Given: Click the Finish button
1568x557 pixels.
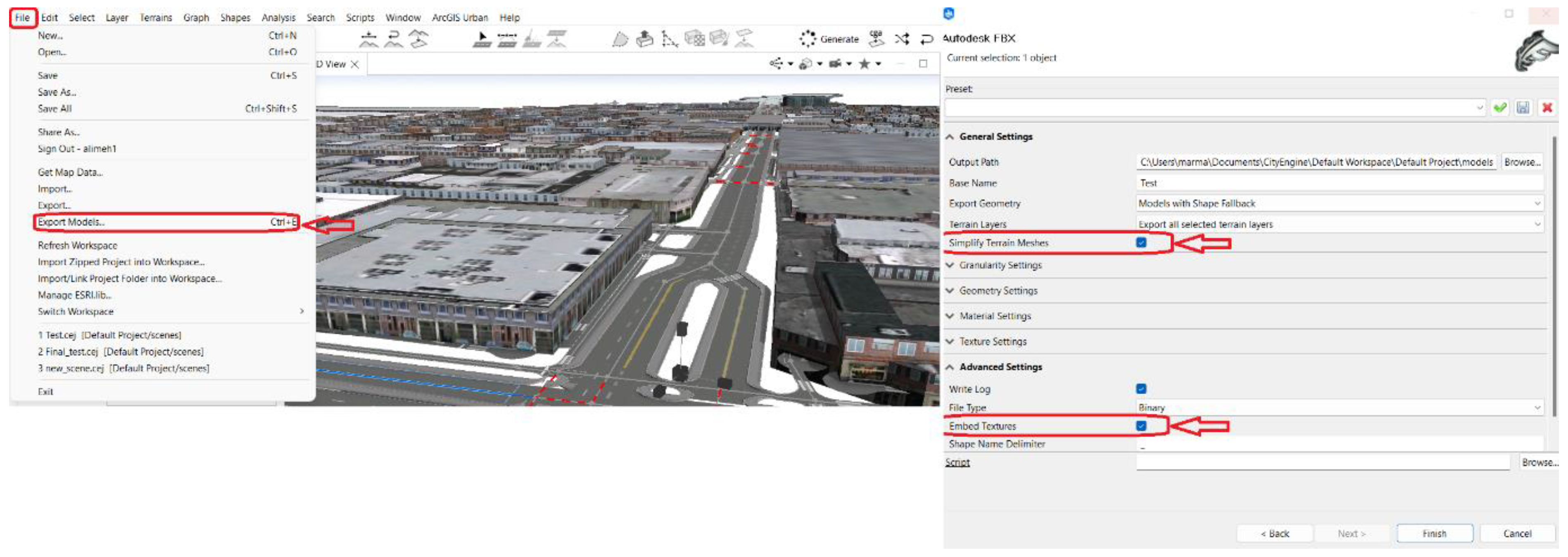Looking at the screenshot, I should (x=1434, y=534).
